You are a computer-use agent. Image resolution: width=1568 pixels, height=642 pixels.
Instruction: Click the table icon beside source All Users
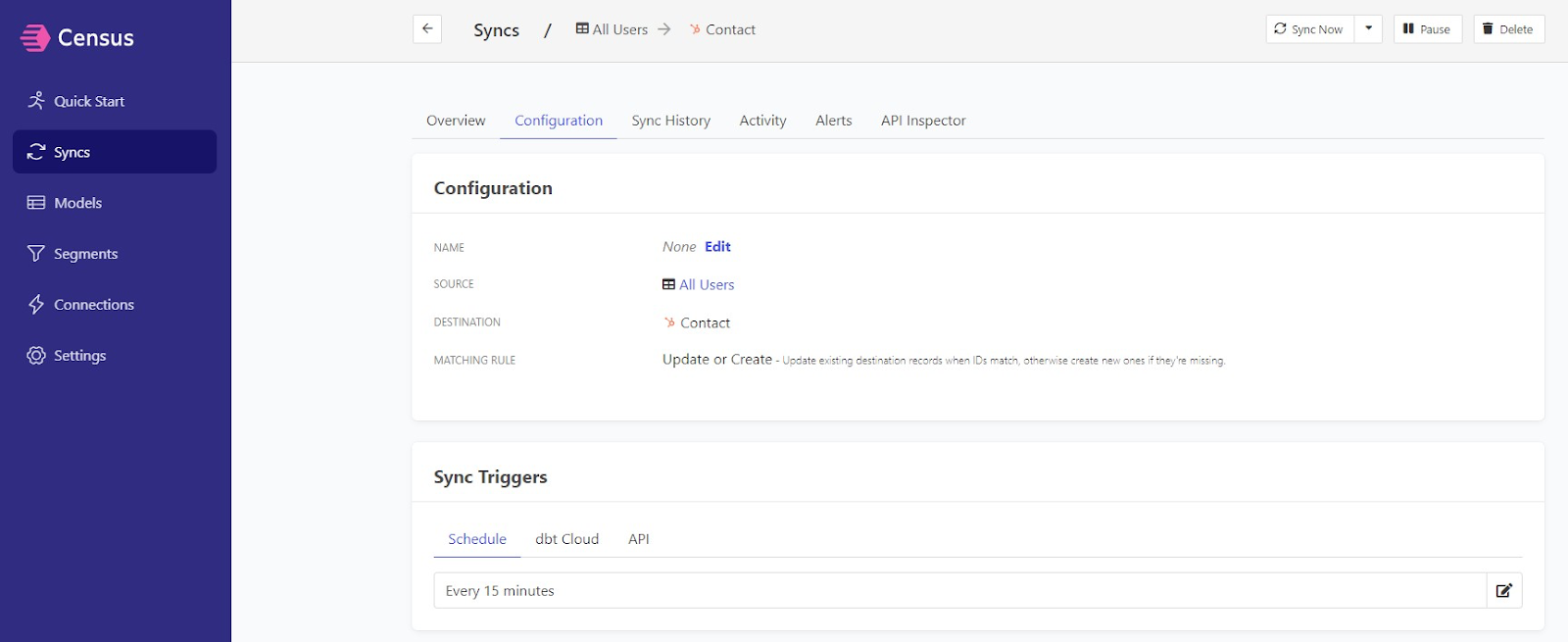point(668,284)
